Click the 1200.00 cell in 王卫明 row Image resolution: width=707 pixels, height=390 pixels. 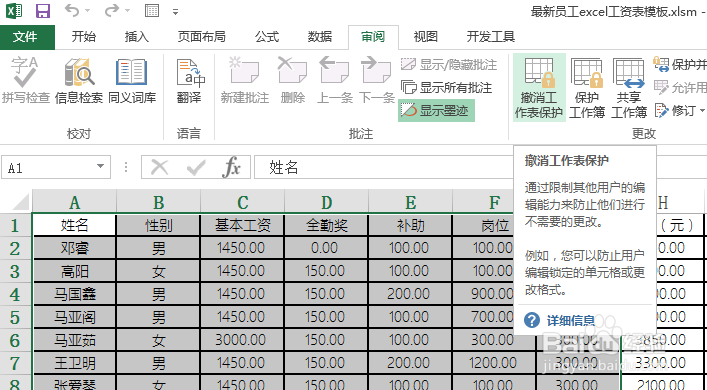coord(493,363)
